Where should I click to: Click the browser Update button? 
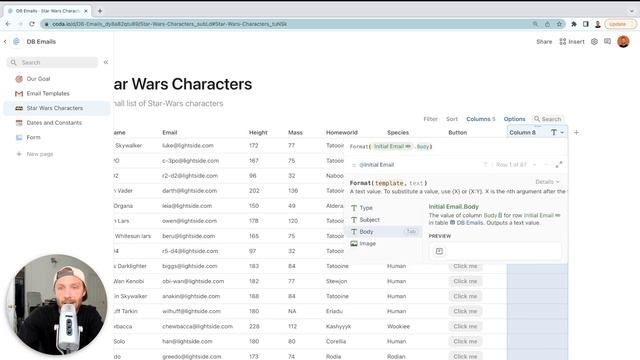[x=620, y=24]
